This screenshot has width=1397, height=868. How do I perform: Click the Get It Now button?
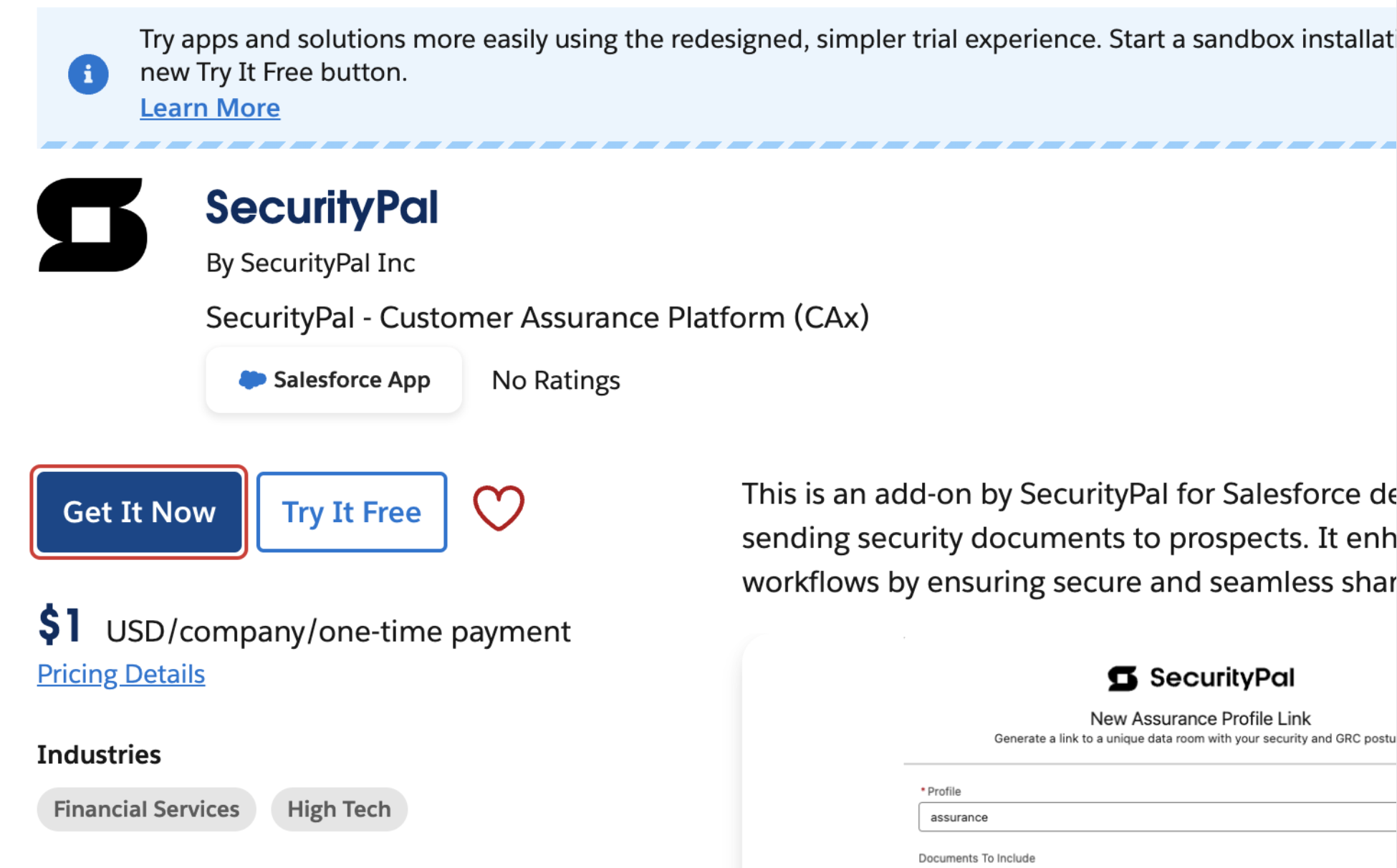(x=139, y=512)
